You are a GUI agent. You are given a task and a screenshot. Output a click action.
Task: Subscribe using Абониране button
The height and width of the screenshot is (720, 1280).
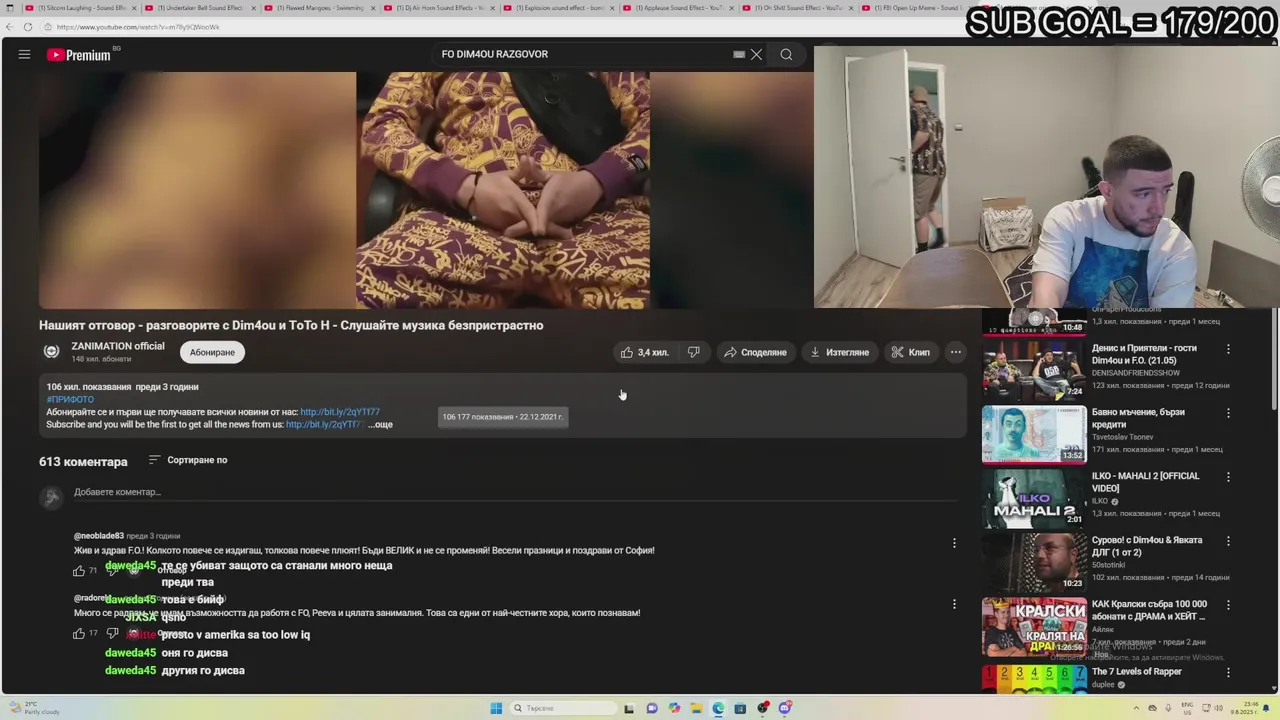tap(212, 352)
